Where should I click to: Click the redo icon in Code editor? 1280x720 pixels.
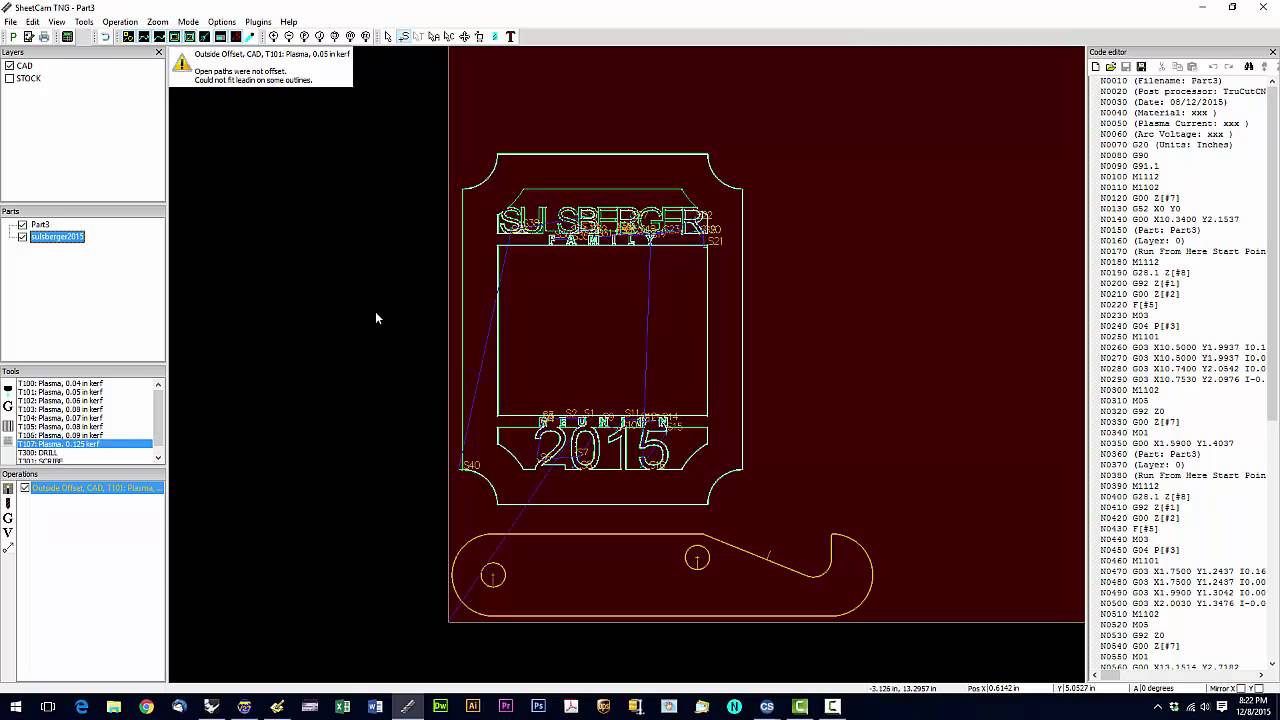(x=1229, y=66)
